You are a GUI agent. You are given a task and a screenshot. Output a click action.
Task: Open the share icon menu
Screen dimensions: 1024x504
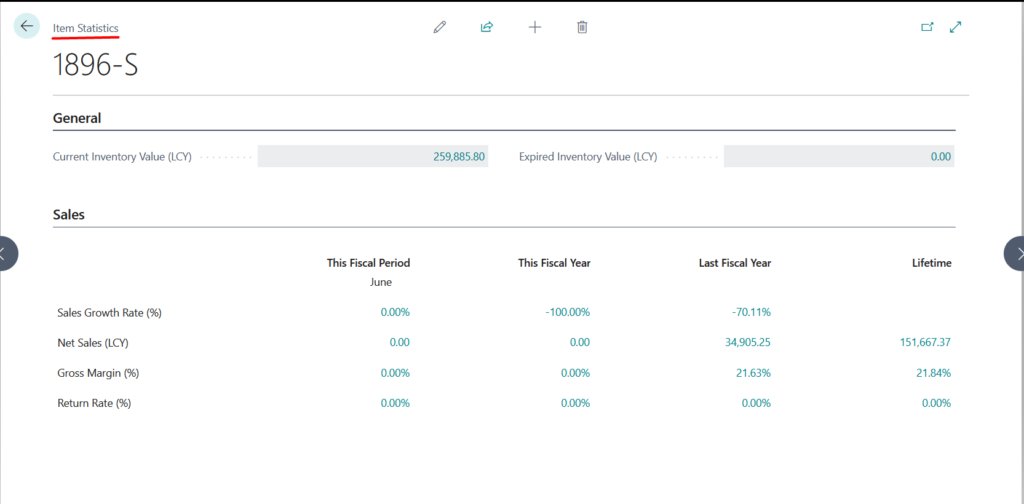point(487,27)
